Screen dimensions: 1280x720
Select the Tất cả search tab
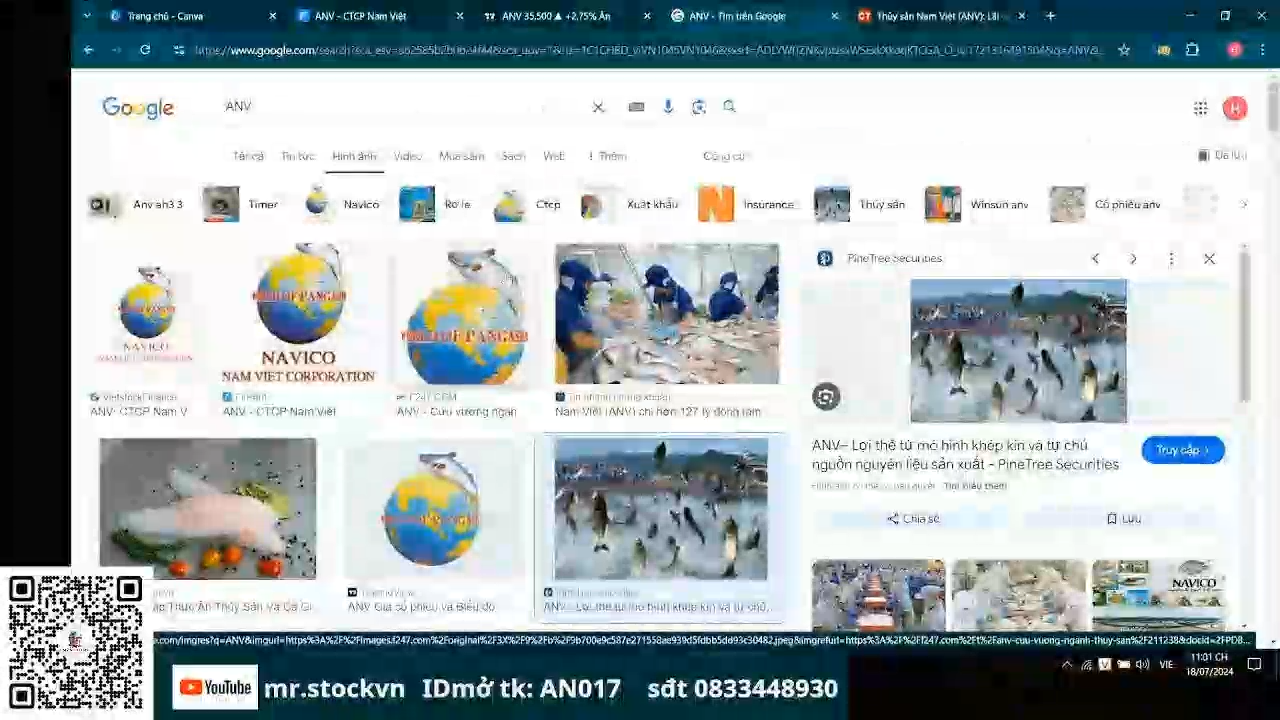coord(248,156)
